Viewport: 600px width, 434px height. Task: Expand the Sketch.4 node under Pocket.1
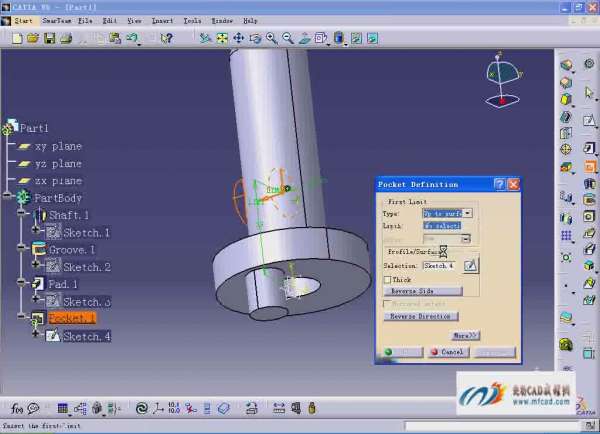coord(36,337)
